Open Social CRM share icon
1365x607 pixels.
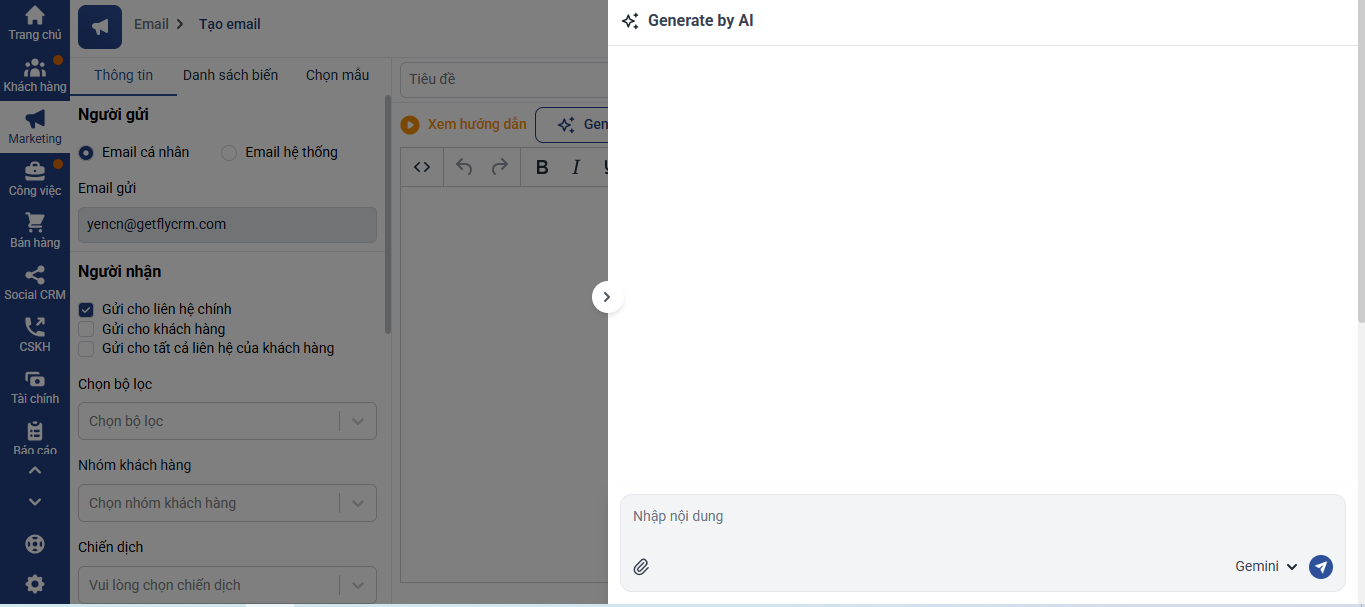click(35, 282)
